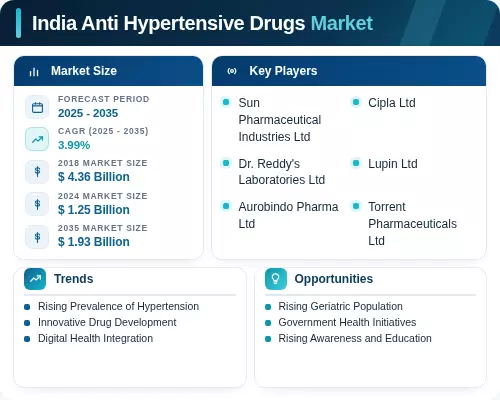Click the 2018 MARKET SIZE label
Image resolution: width=500 pixels, height=400 pixels.
point(103,163)
